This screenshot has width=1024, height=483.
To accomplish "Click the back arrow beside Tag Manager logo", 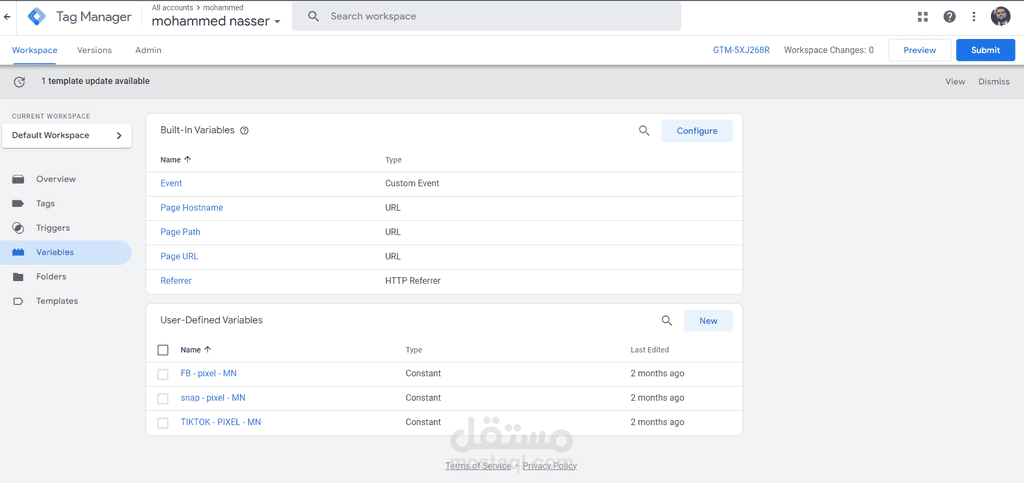I will [x=7, y=18].
